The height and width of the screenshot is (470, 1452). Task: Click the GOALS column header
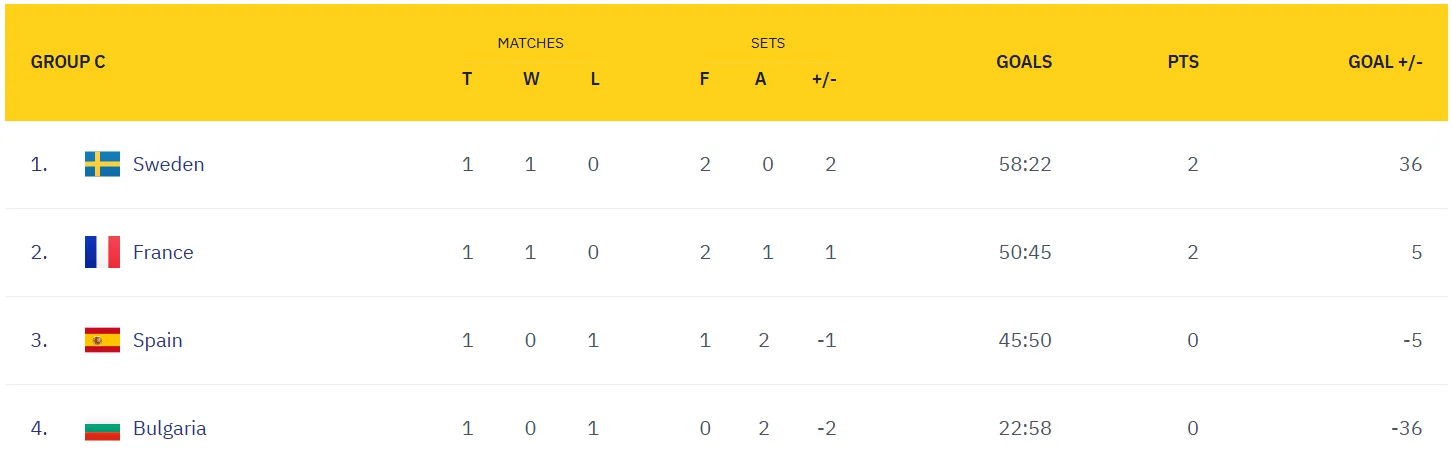click(1024, 62)
